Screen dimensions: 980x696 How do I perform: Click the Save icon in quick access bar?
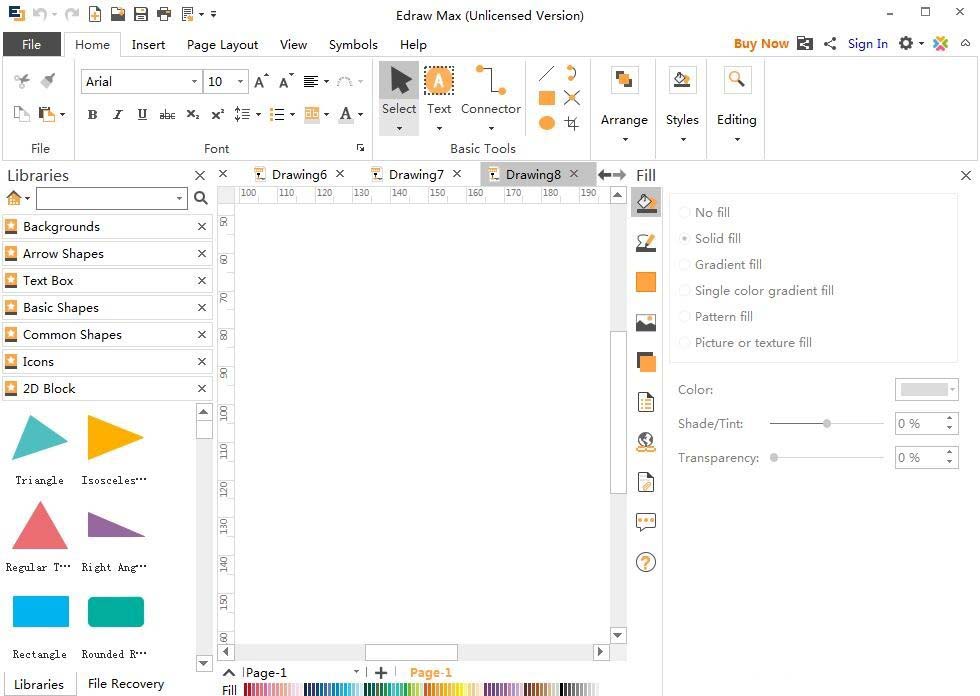[141, 14]
